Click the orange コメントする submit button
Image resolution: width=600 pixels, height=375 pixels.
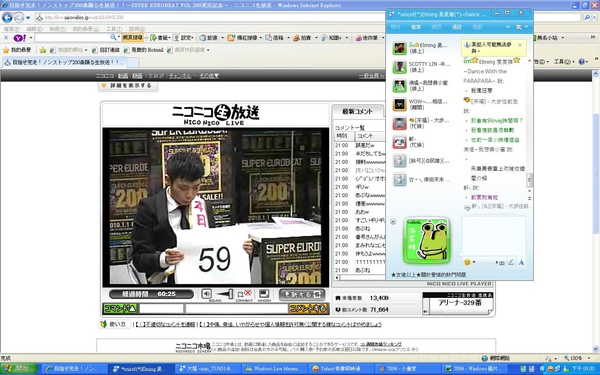308,308
